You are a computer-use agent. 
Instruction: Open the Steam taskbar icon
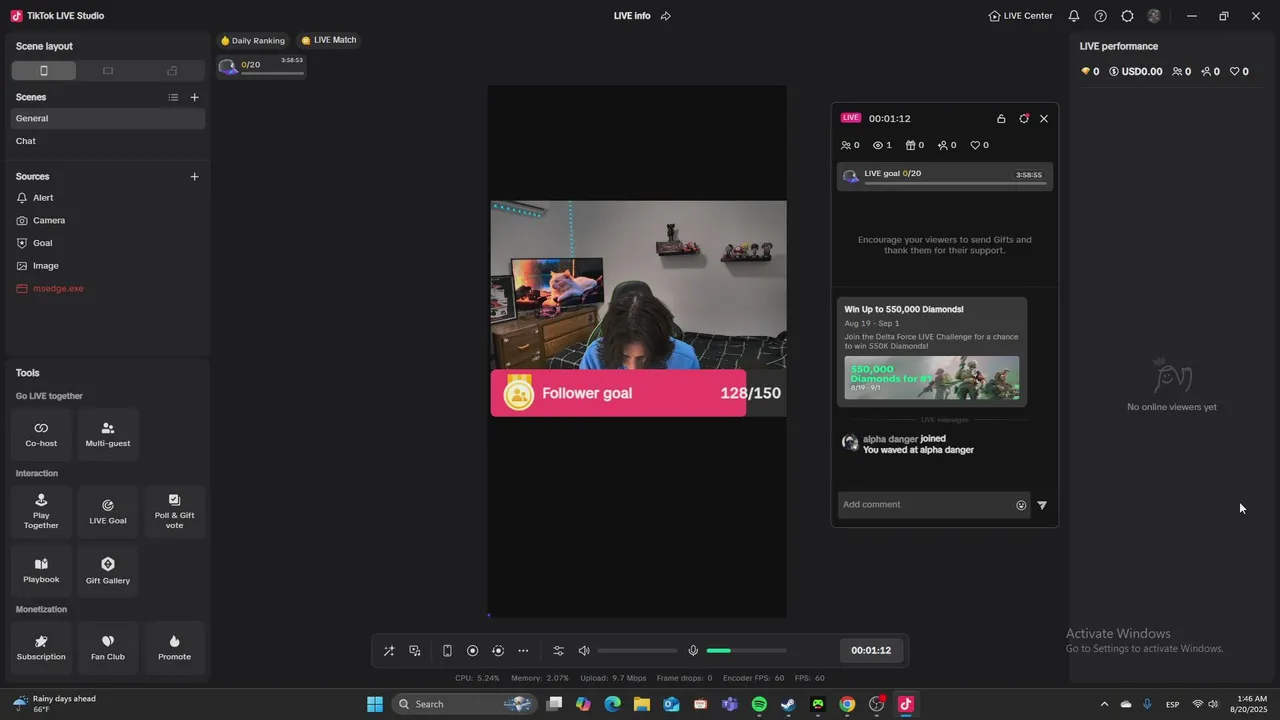click(788, 704)
